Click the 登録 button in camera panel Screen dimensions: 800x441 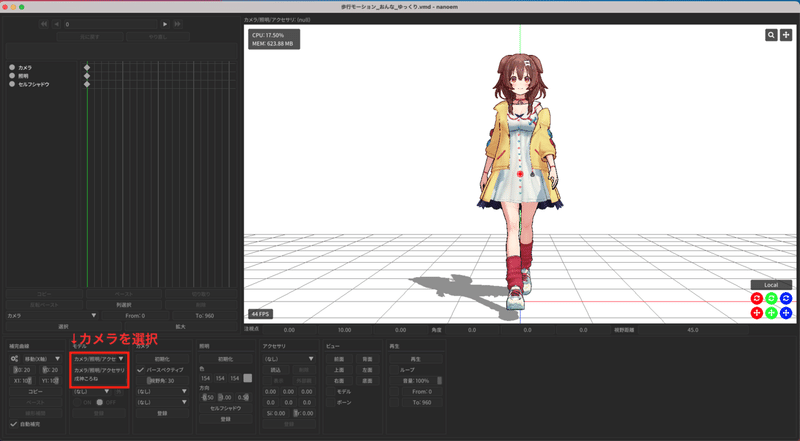[x=162, y=413]
